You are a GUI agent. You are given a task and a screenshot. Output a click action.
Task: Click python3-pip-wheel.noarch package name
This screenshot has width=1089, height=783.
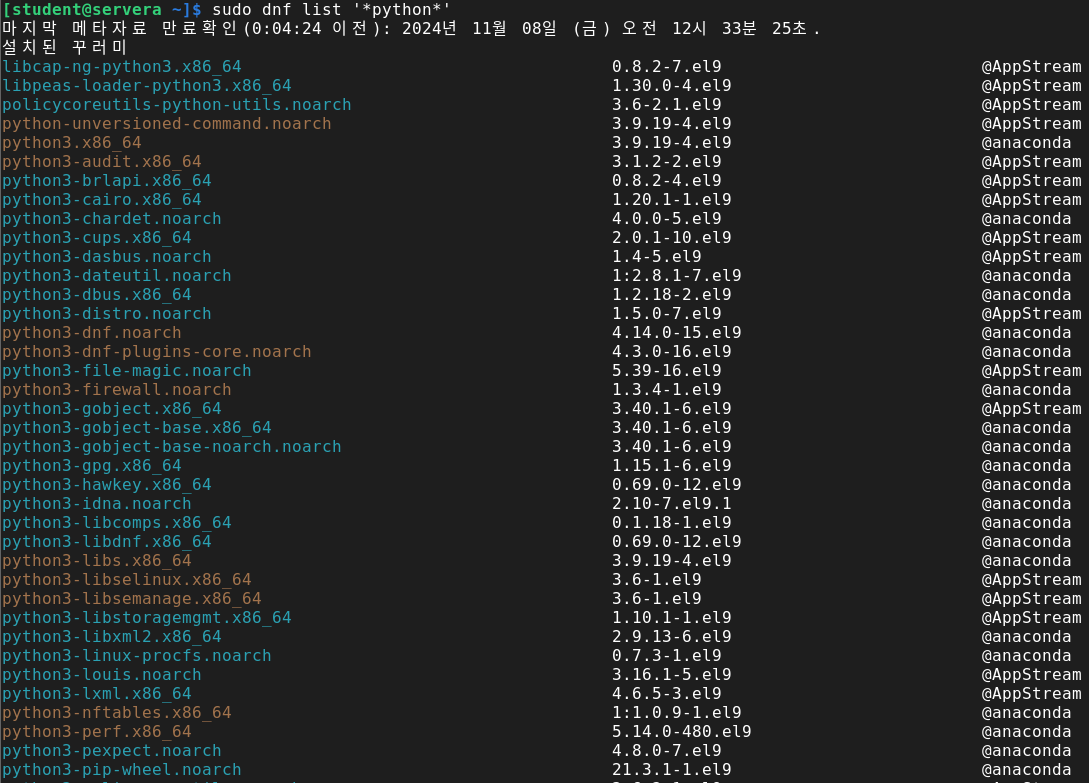click(122, 769)
